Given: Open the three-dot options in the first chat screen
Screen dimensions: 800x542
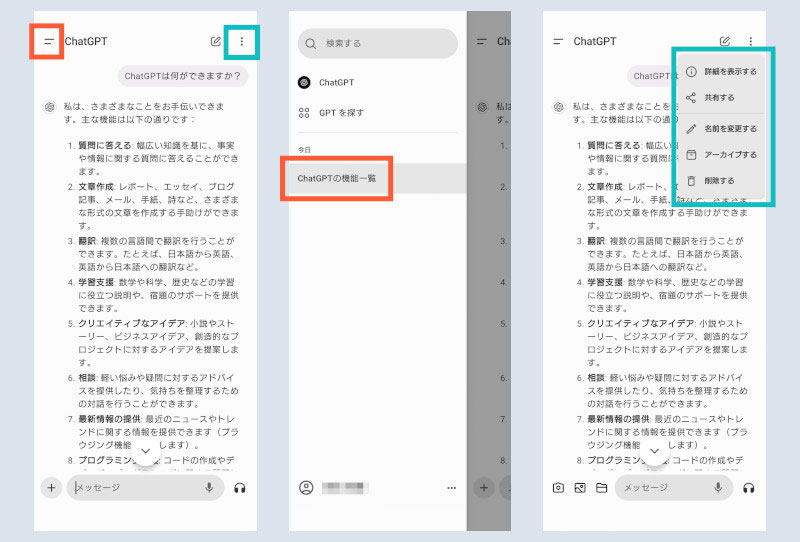Looking at the screenshot, I should (242, 41).
